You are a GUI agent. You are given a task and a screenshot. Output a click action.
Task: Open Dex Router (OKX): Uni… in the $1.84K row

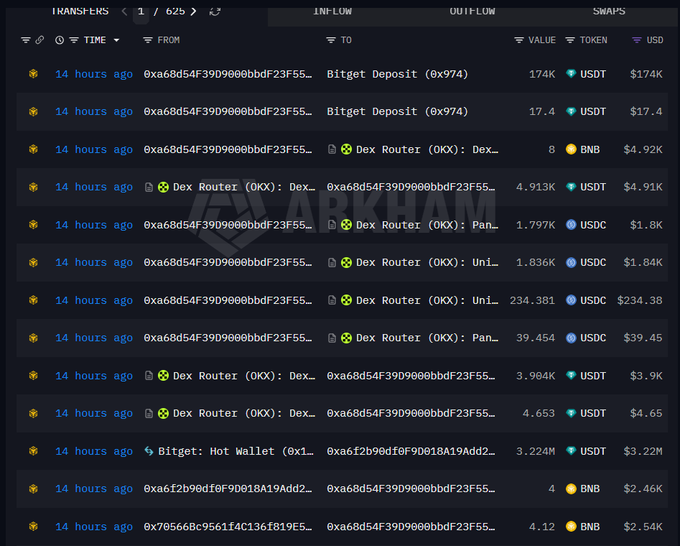[x=427, y=263]
